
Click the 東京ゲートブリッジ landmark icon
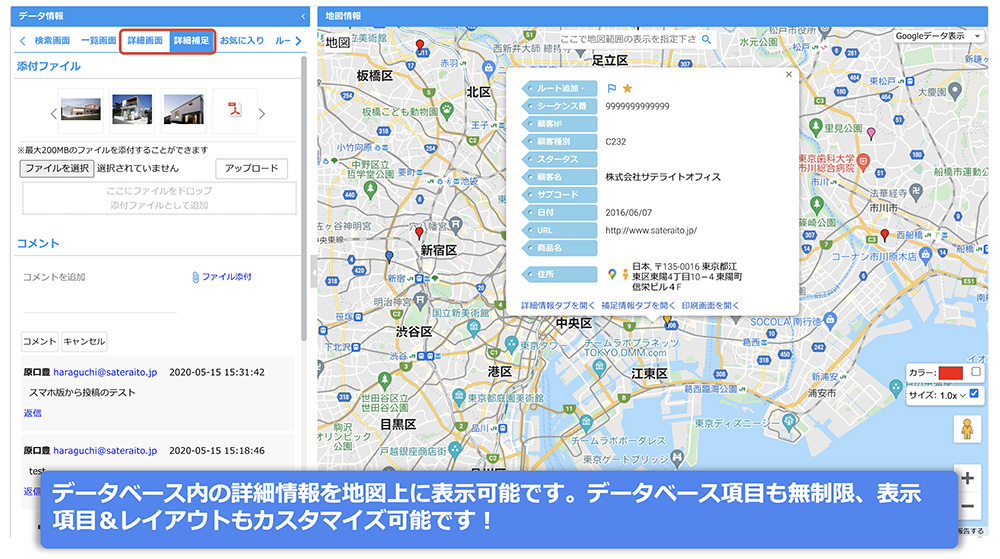click(677, 456)
